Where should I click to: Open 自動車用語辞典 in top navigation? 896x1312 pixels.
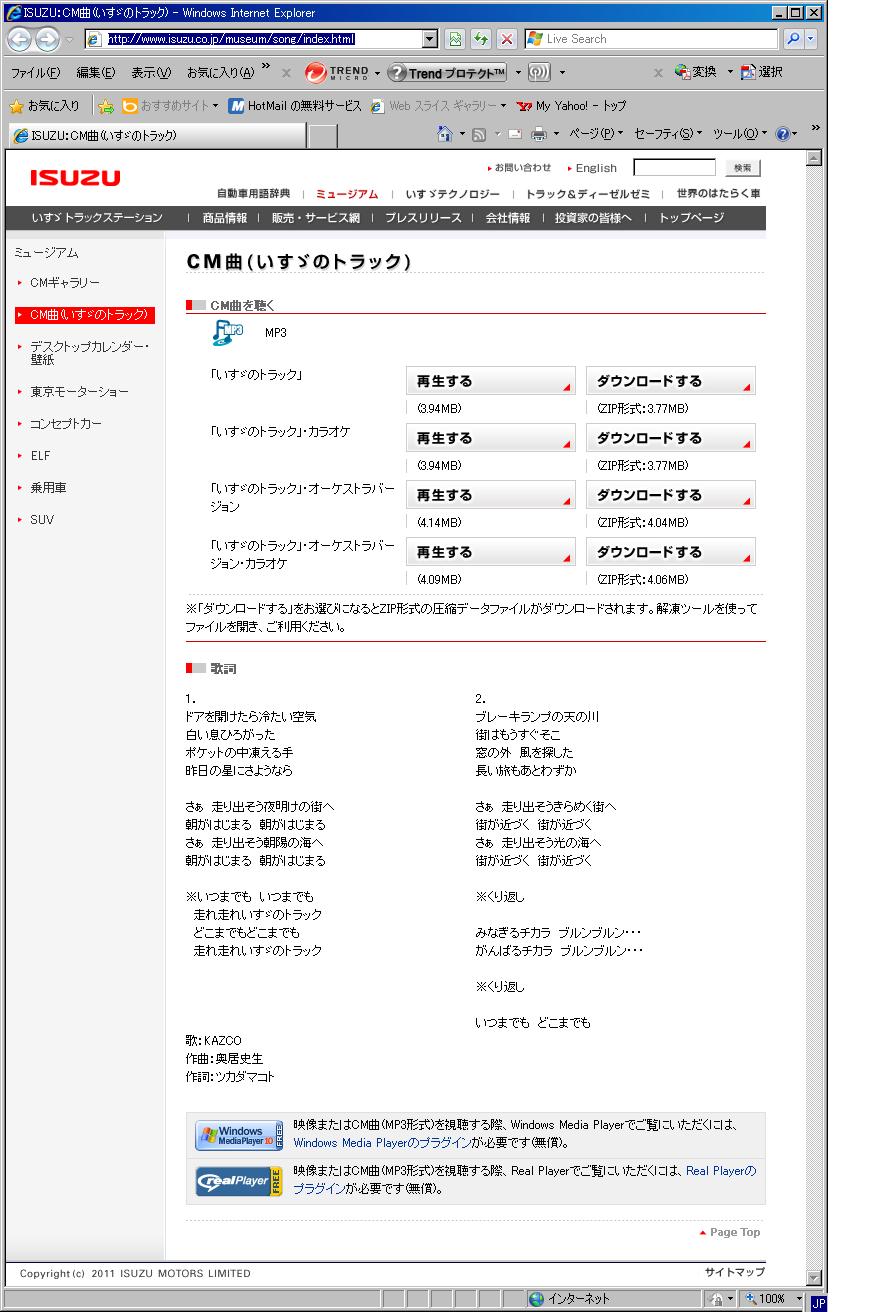coord(253,193)
